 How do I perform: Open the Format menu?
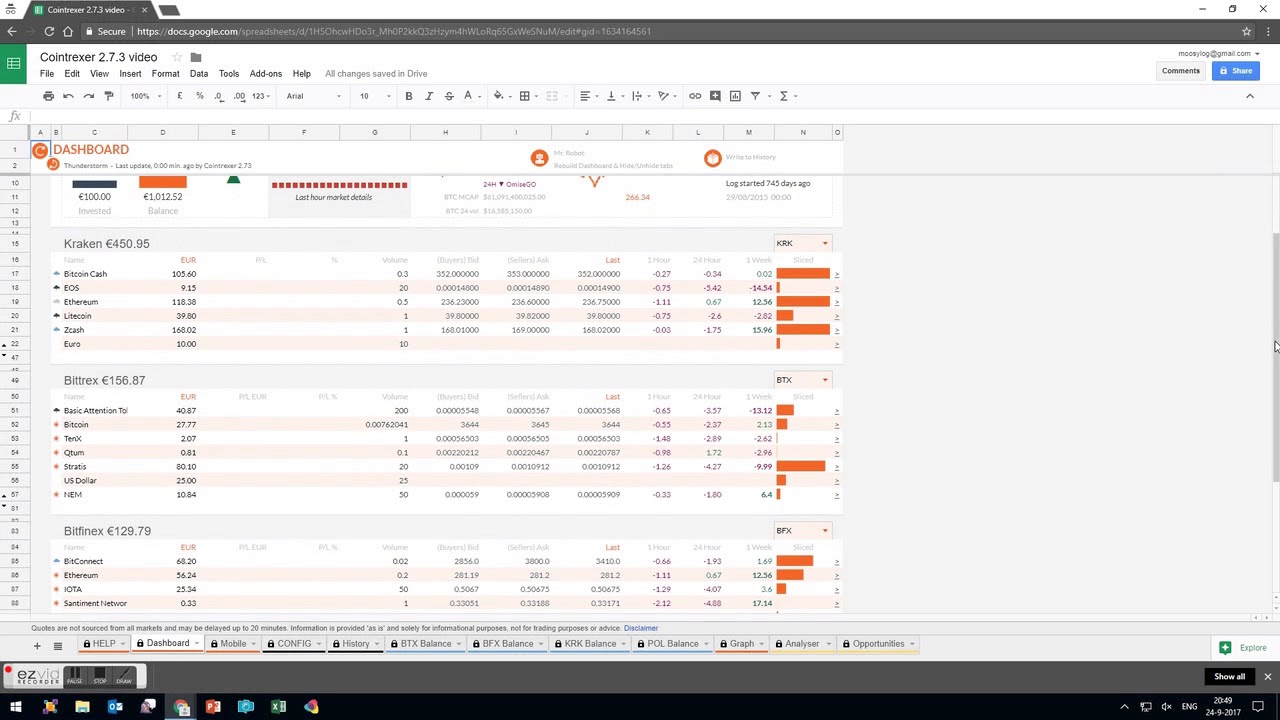point(165,73)
